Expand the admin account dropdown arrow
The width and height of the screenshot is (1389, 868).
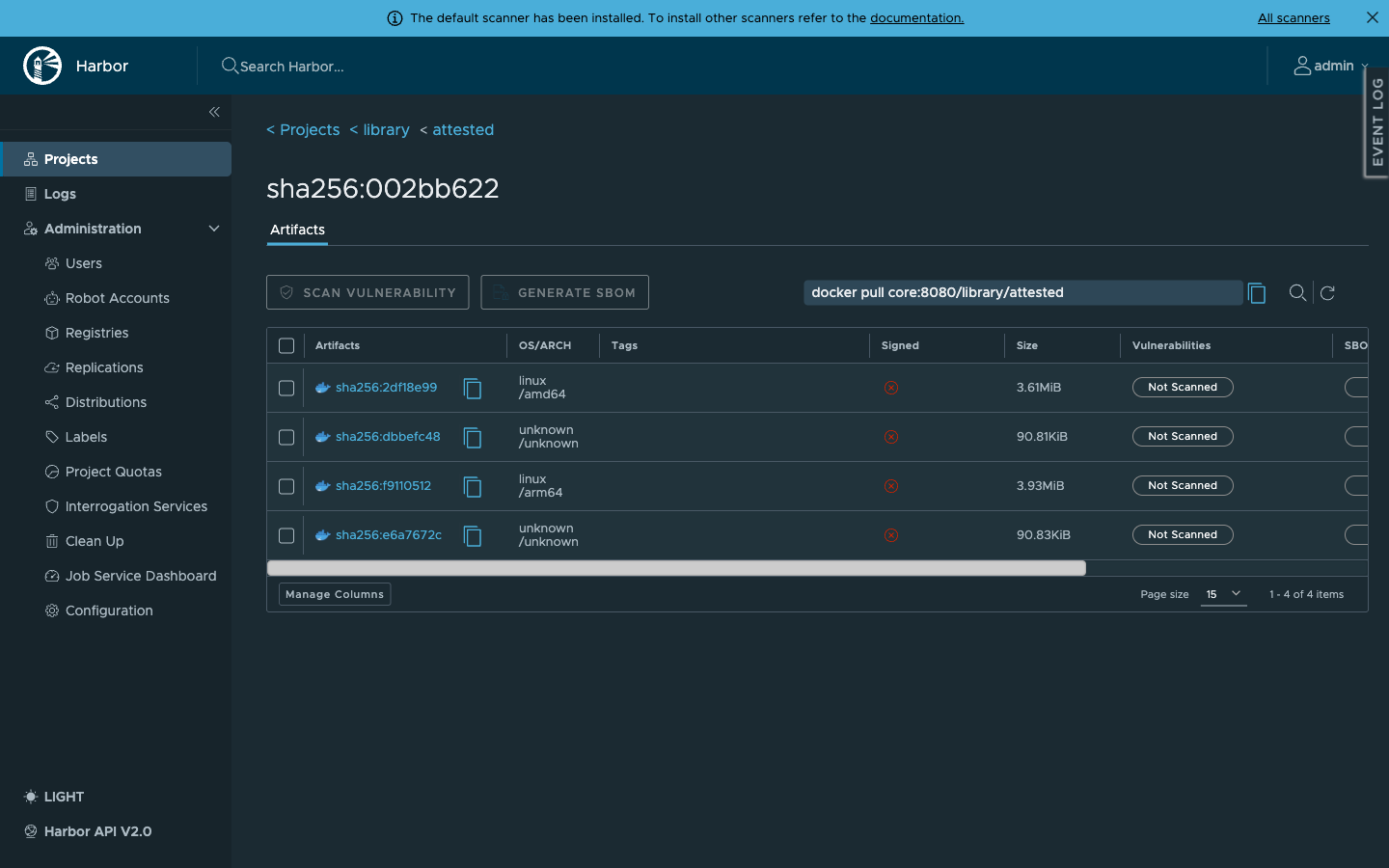pos(1365,67)
